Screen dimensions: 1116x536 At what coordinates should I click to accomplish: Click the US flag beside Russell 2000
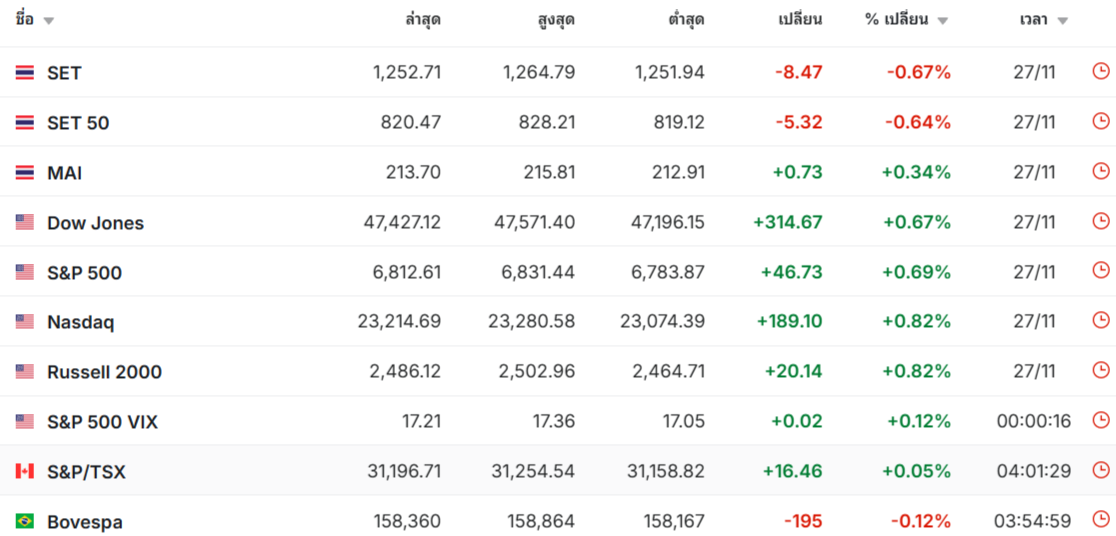click(25, 372)
